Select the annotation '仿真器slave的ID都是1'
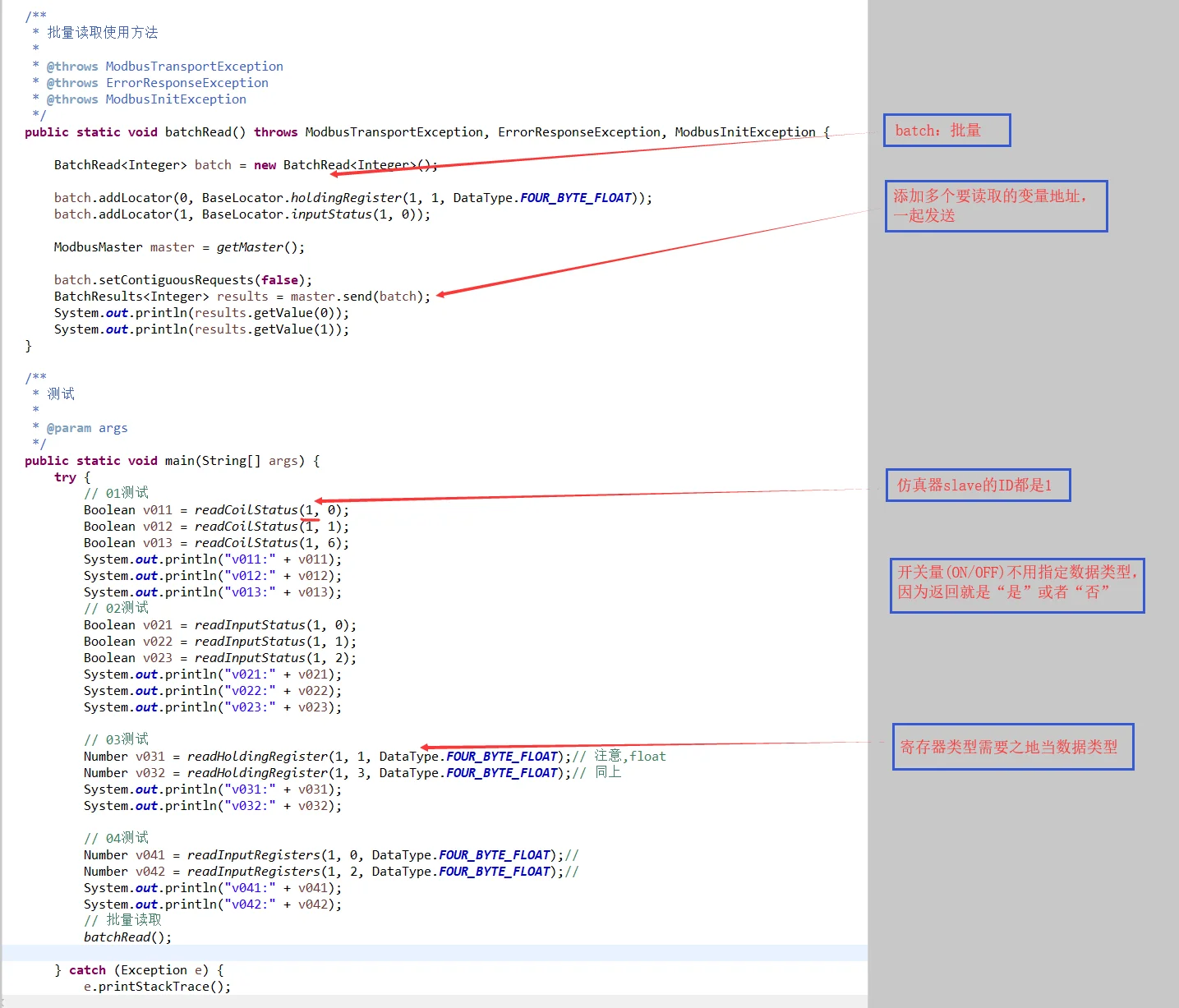Image resolution: width=1179 pixels, height=1008 pixels. tap(978, 485)
